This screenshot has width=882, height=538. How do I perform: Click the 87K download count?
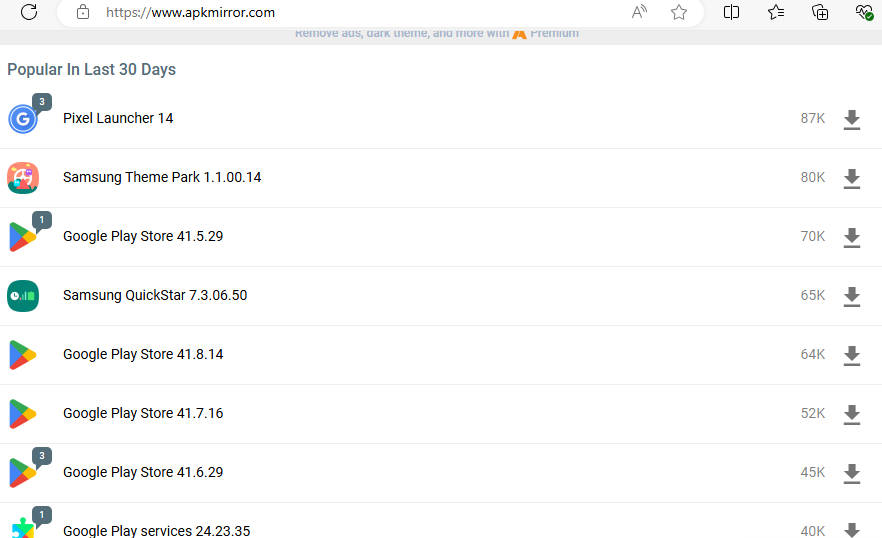813,119
